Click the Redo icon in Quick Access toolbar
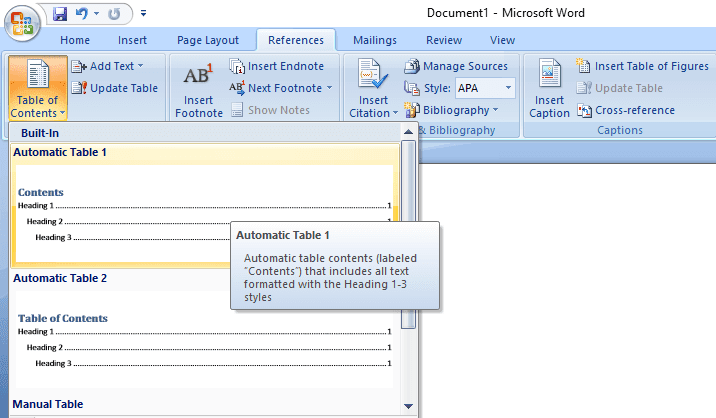 click(x=114, y=14)
